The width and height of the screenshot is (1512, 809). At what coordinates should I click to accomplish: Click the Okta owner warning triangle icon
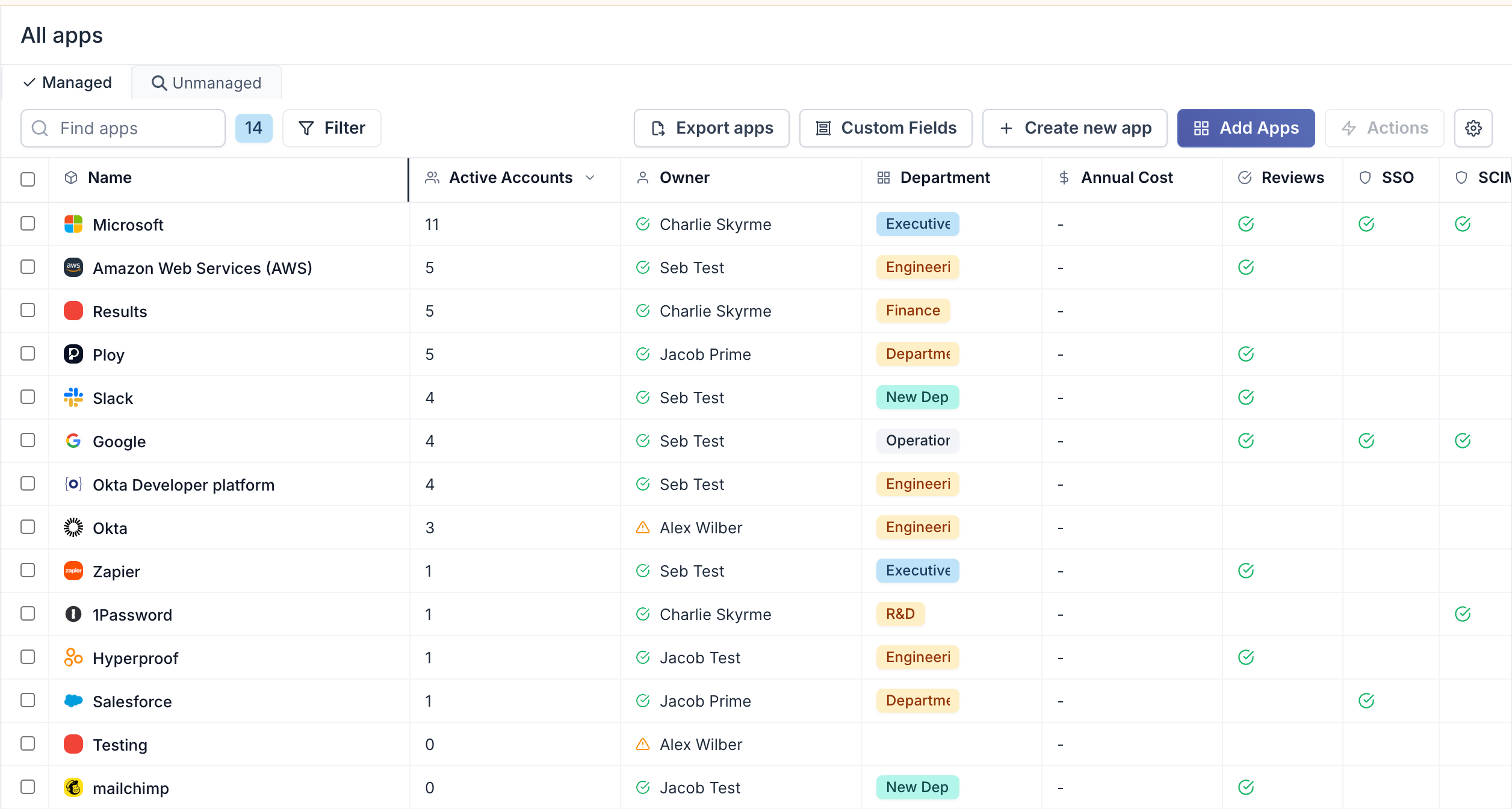click(x=643, y=527)
